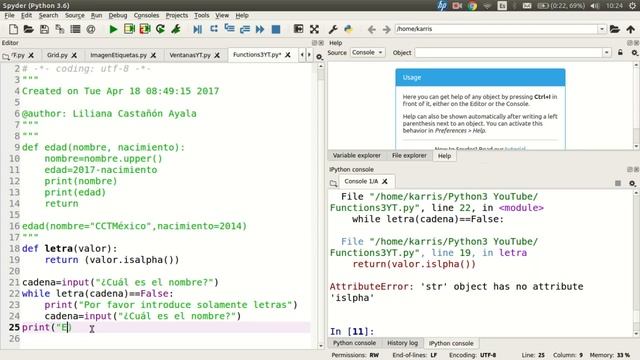
Task: Expand the Object field dropdown arrow
Action: point(607,53)
